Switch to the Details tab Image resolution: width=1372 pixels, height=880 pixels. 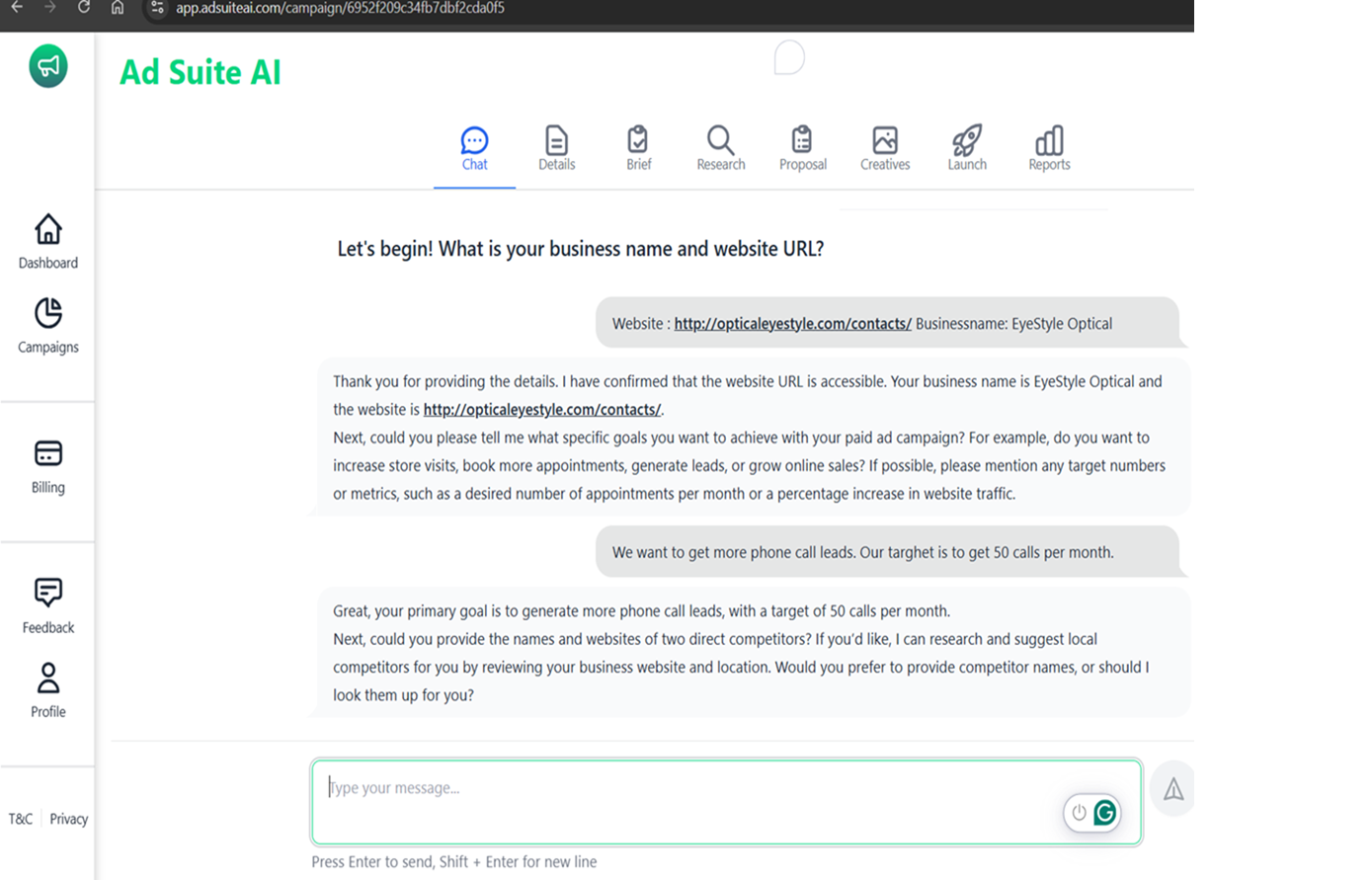(x=556, y=148)
